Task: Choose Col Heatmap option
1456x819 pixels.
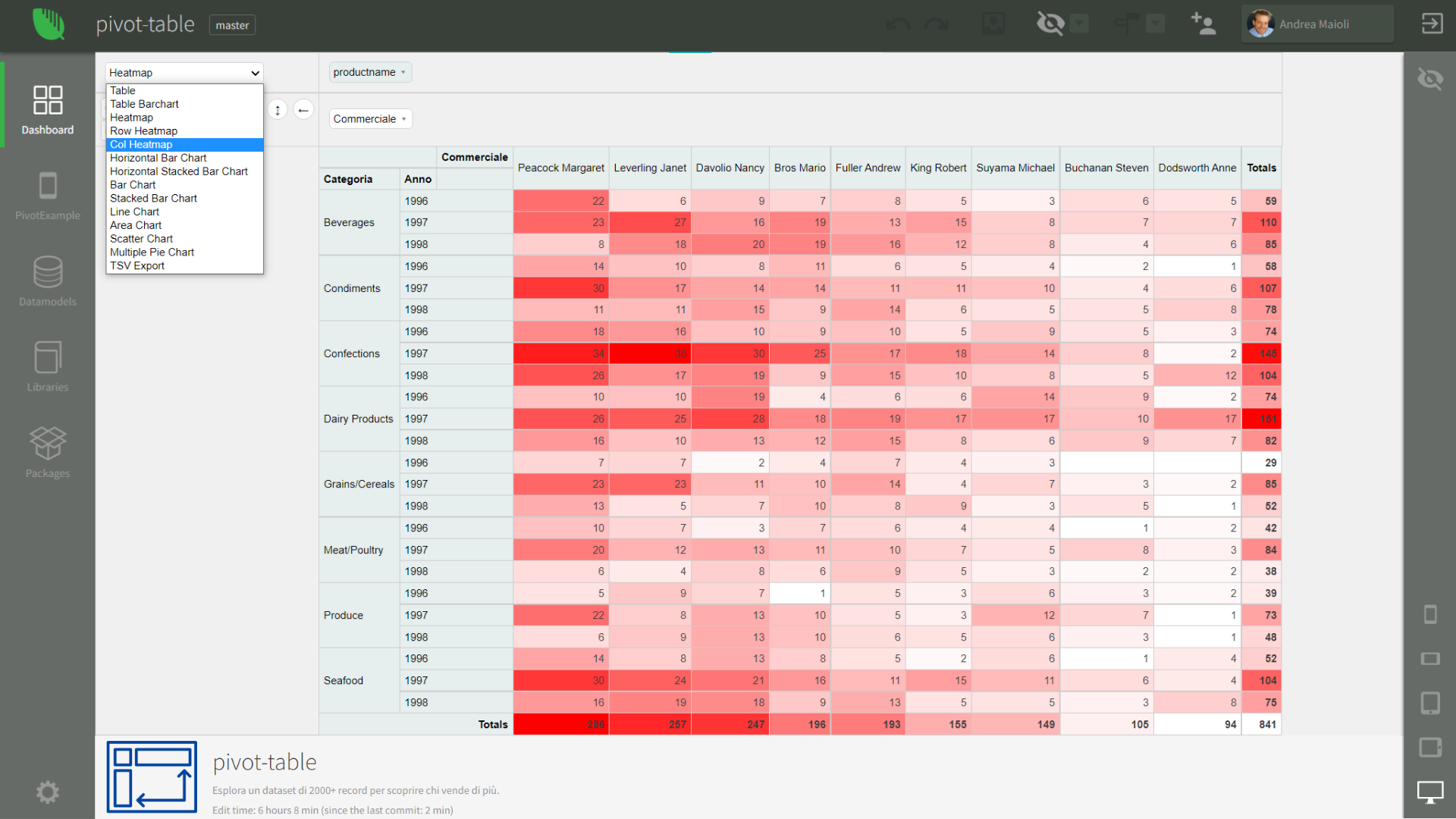Action: coord(184,145)
